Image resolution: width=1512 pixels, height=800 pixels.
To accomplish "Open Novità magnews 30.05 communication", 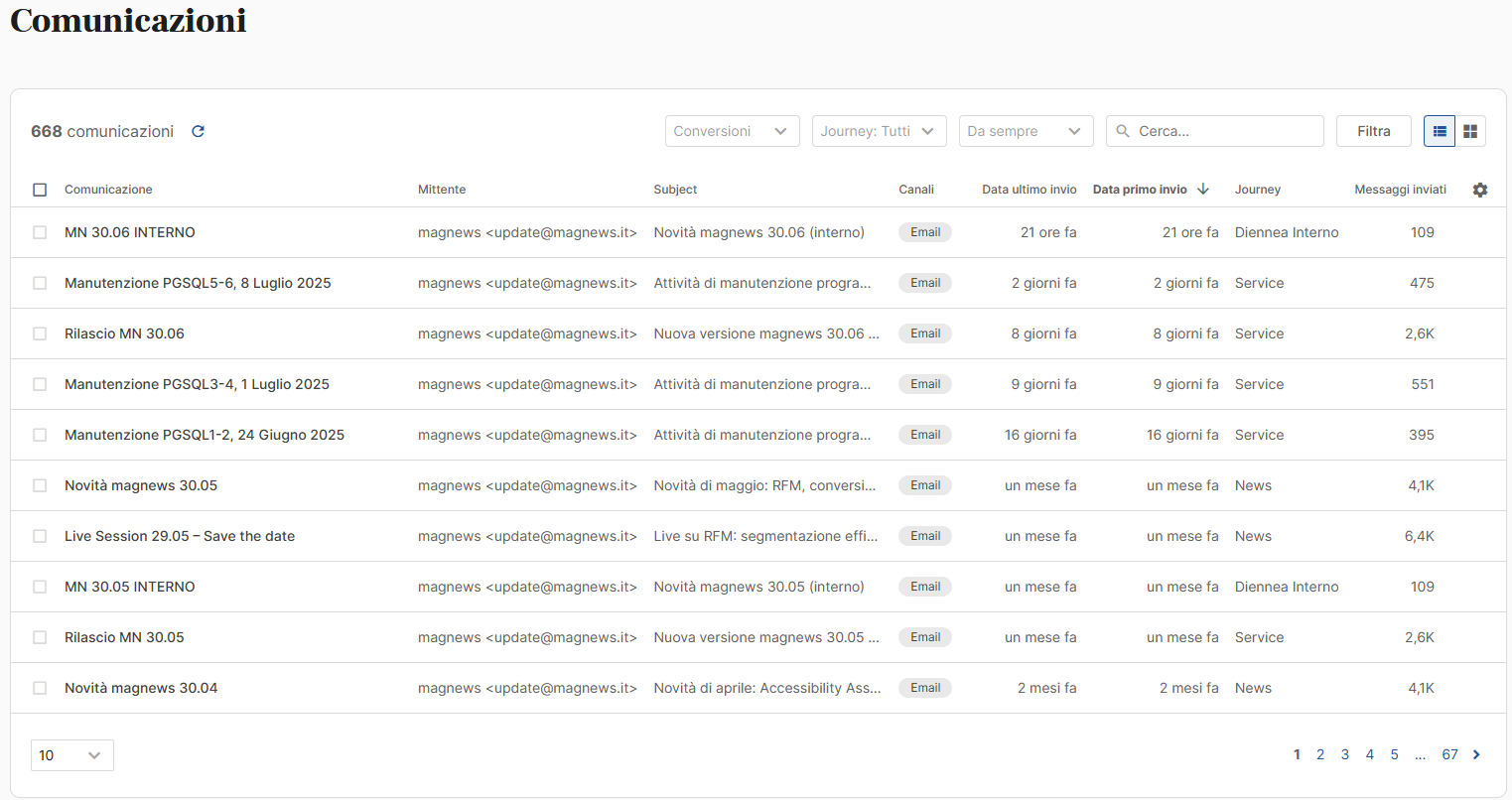I will click(141, 485).
